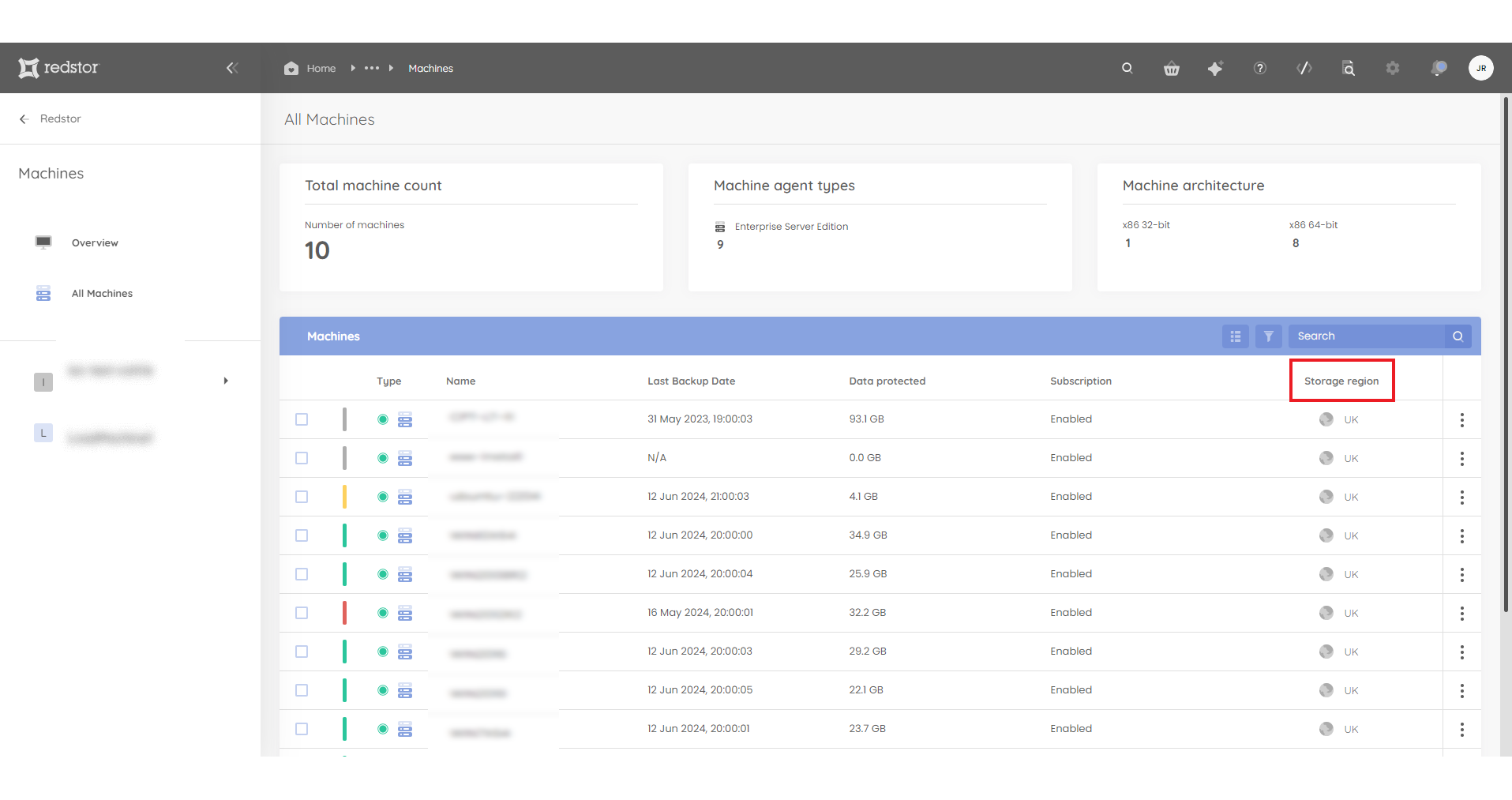The image size is (1512, 800).
Task: Click the green status dot in 32.2 GB row
Action: point(383,613)
